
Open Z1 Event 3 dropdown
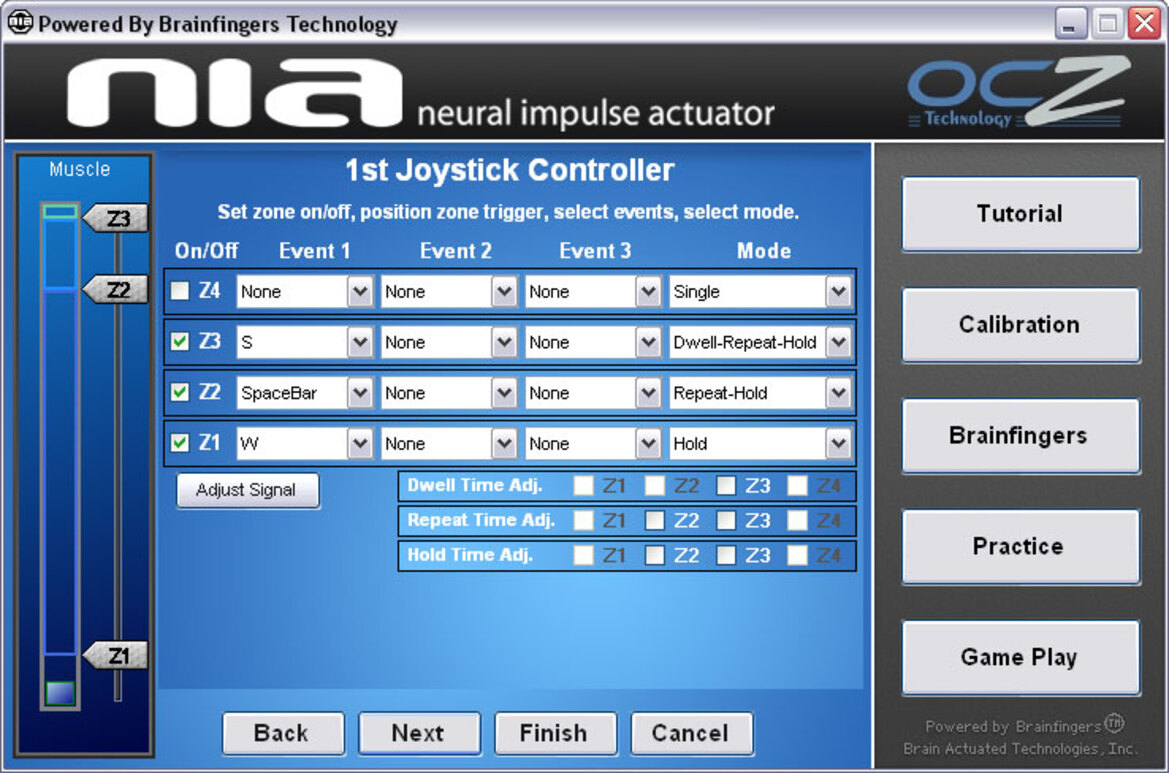[593, 444]
